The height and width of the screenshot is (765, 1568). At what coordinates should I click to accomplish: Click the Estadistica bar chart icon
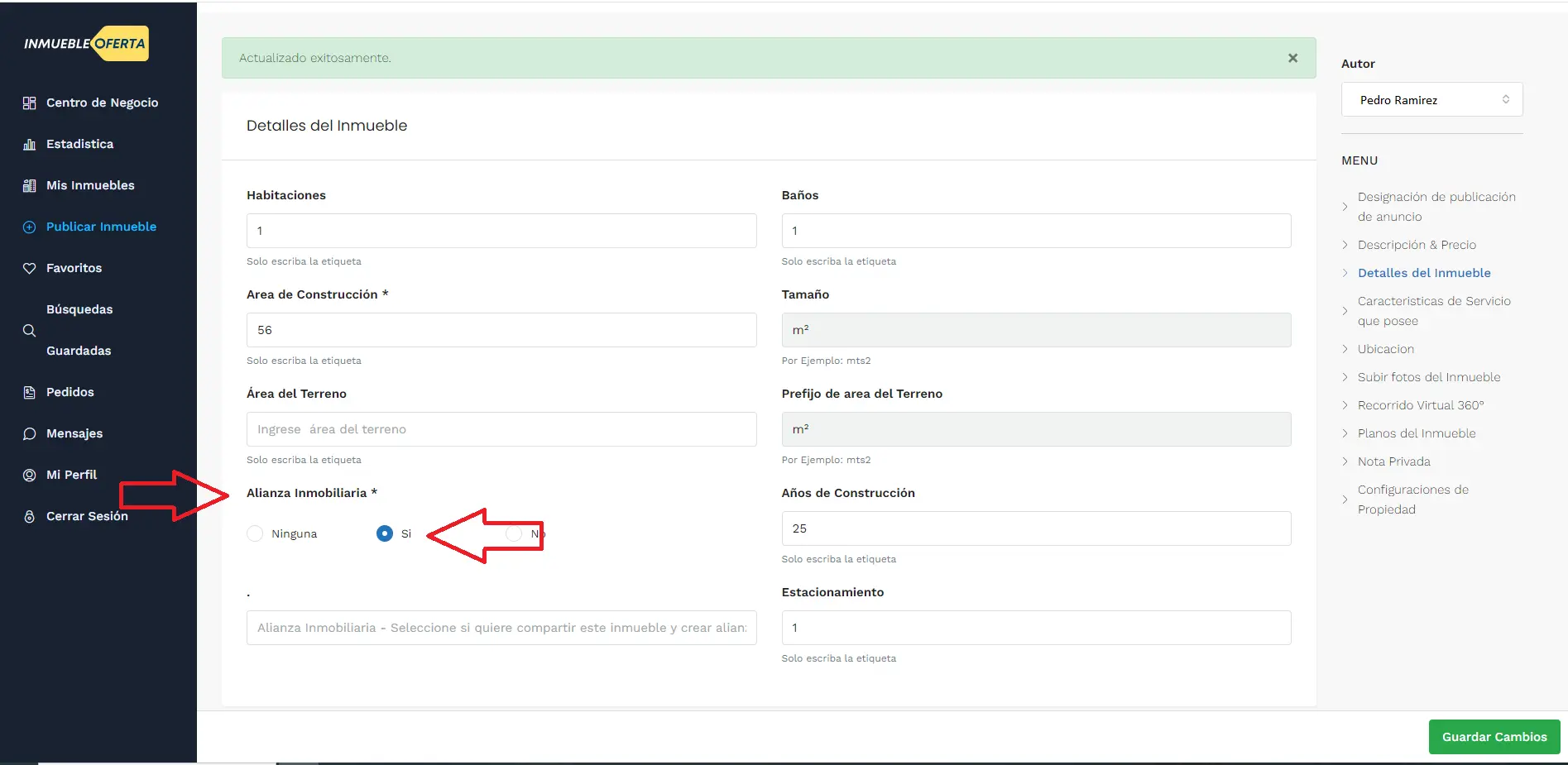(x=29, y=144)
